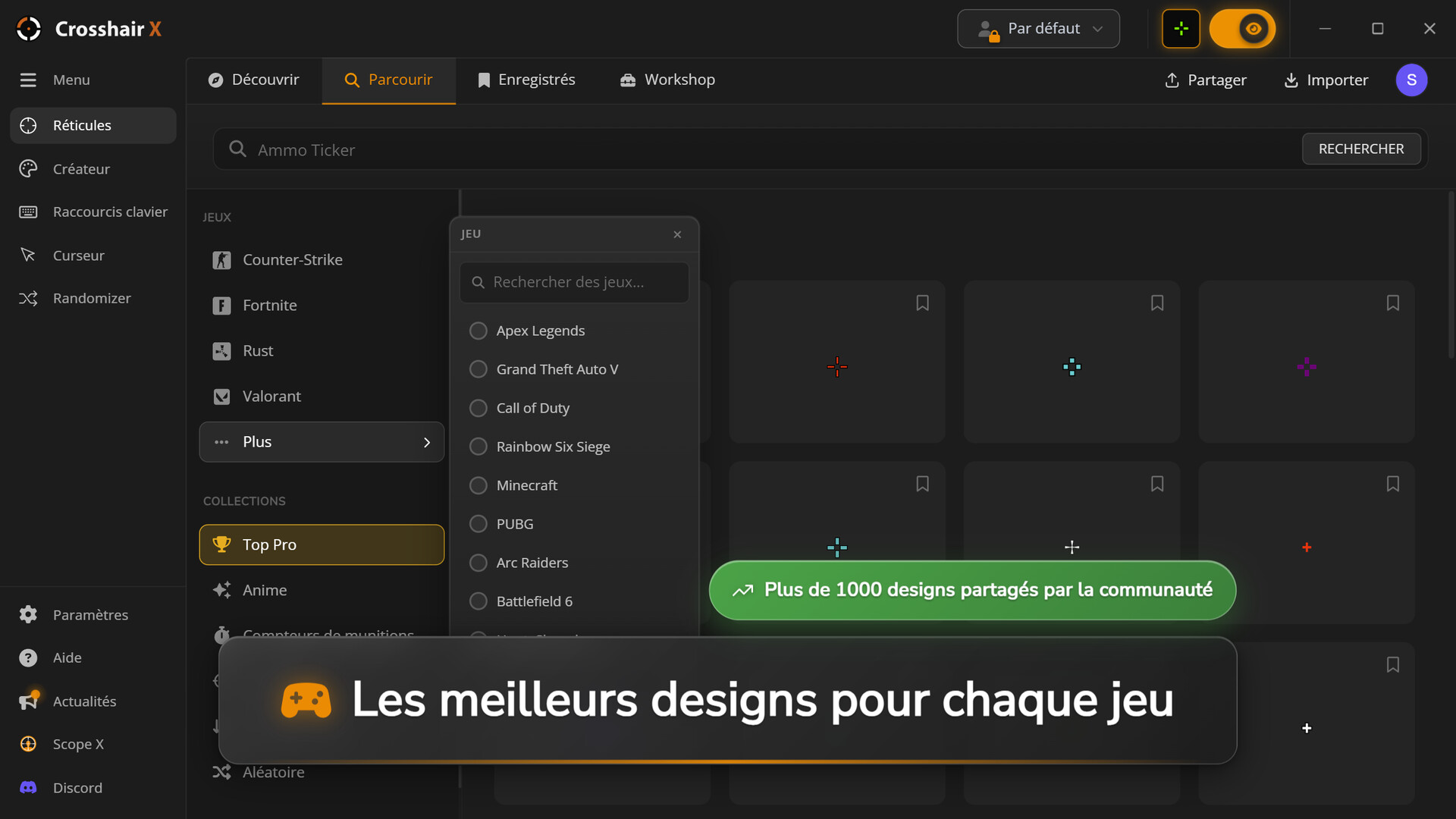Go to the Réticules section
The width and height of the screenshot is (1456, 819).
[x=93, y=125]
